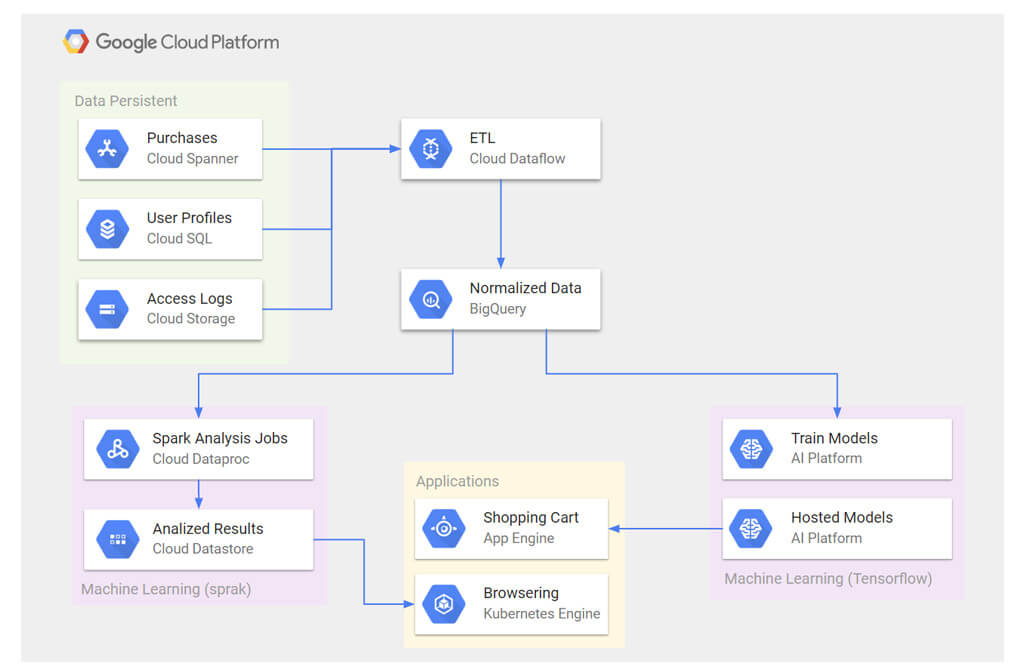Click the "AI Platform" subtitle under Hosted Models
Image resolution: width=1024 pixels, height=672 pixels.
pos(826,538)
